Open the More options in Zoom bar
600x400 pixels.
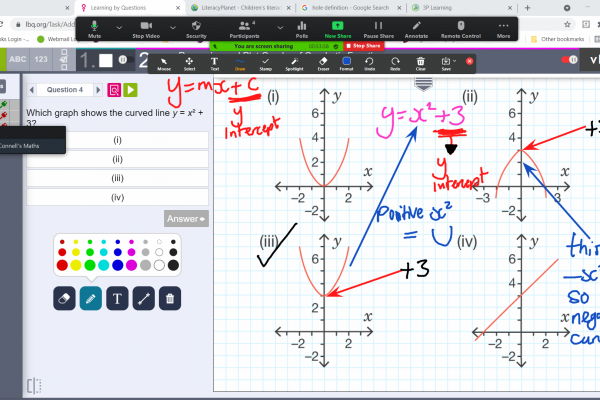[x=503, y=28]
